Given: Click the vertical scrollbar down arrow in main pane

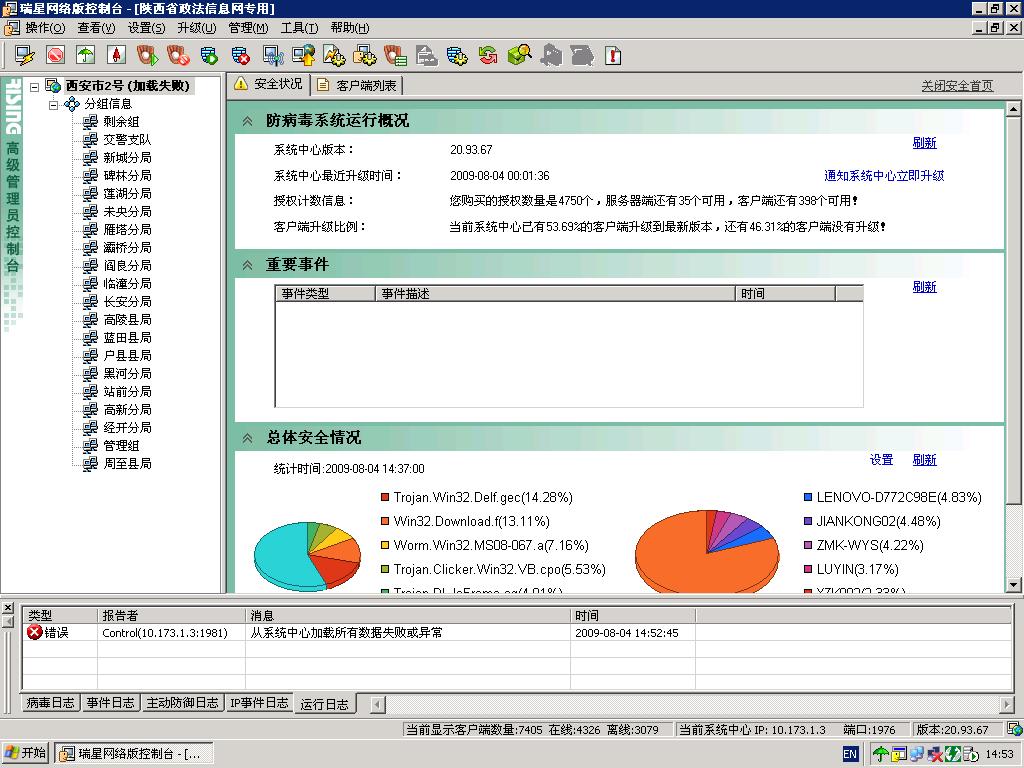Looking at the screenshot, I should pos(1013,585).
